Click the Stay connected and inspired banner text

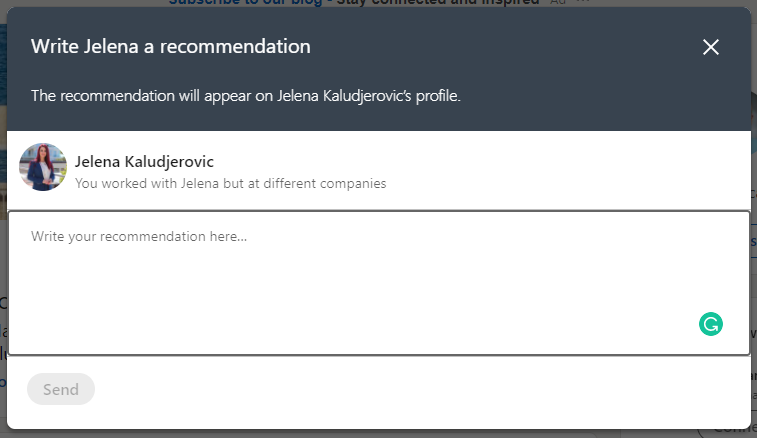pos(438,2)
